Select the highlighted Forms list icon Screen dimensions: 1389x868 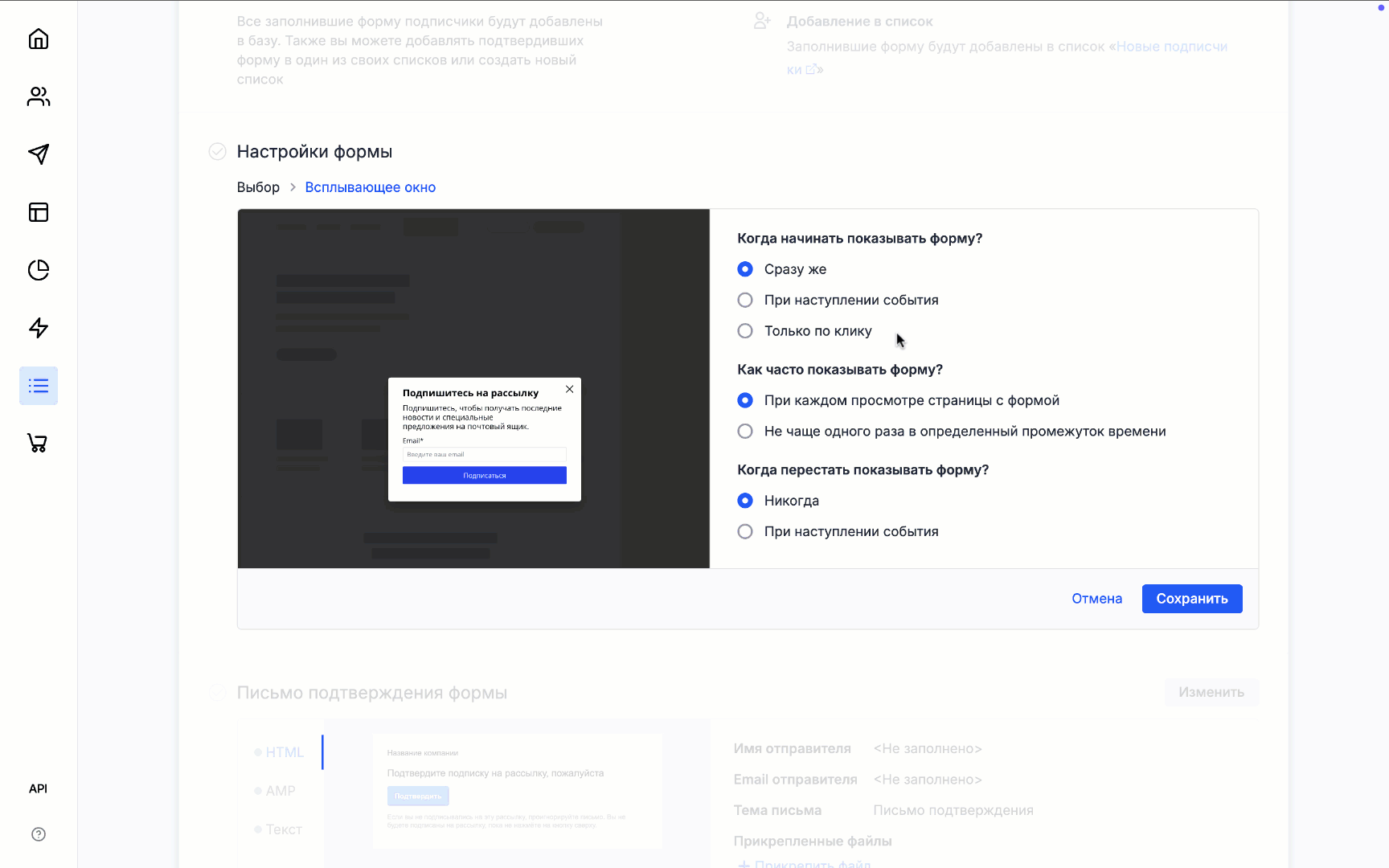pyautogui.click(x=38, y=386)
